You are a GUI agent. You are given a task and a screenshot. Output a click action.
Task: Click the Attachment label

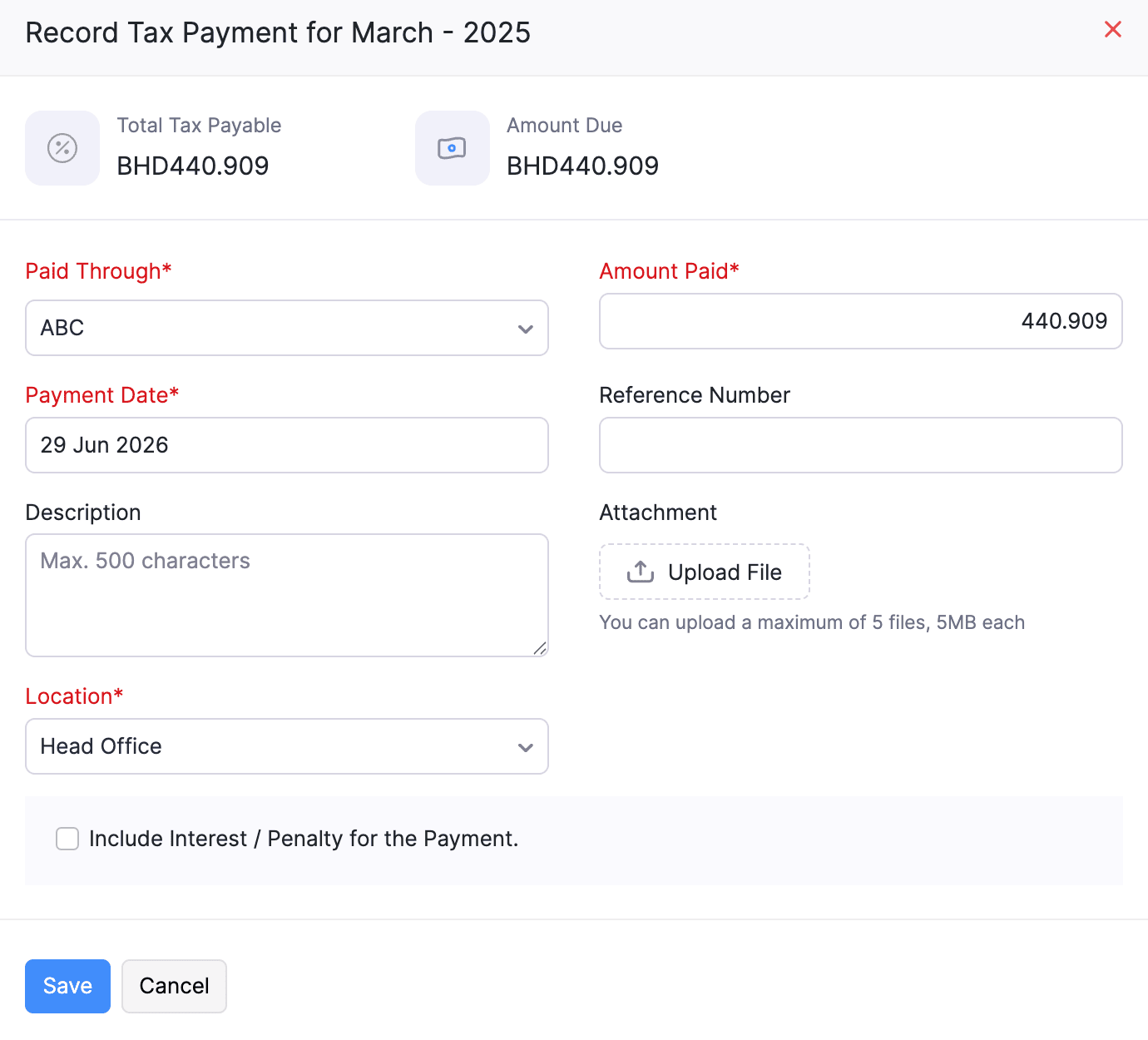658,513
